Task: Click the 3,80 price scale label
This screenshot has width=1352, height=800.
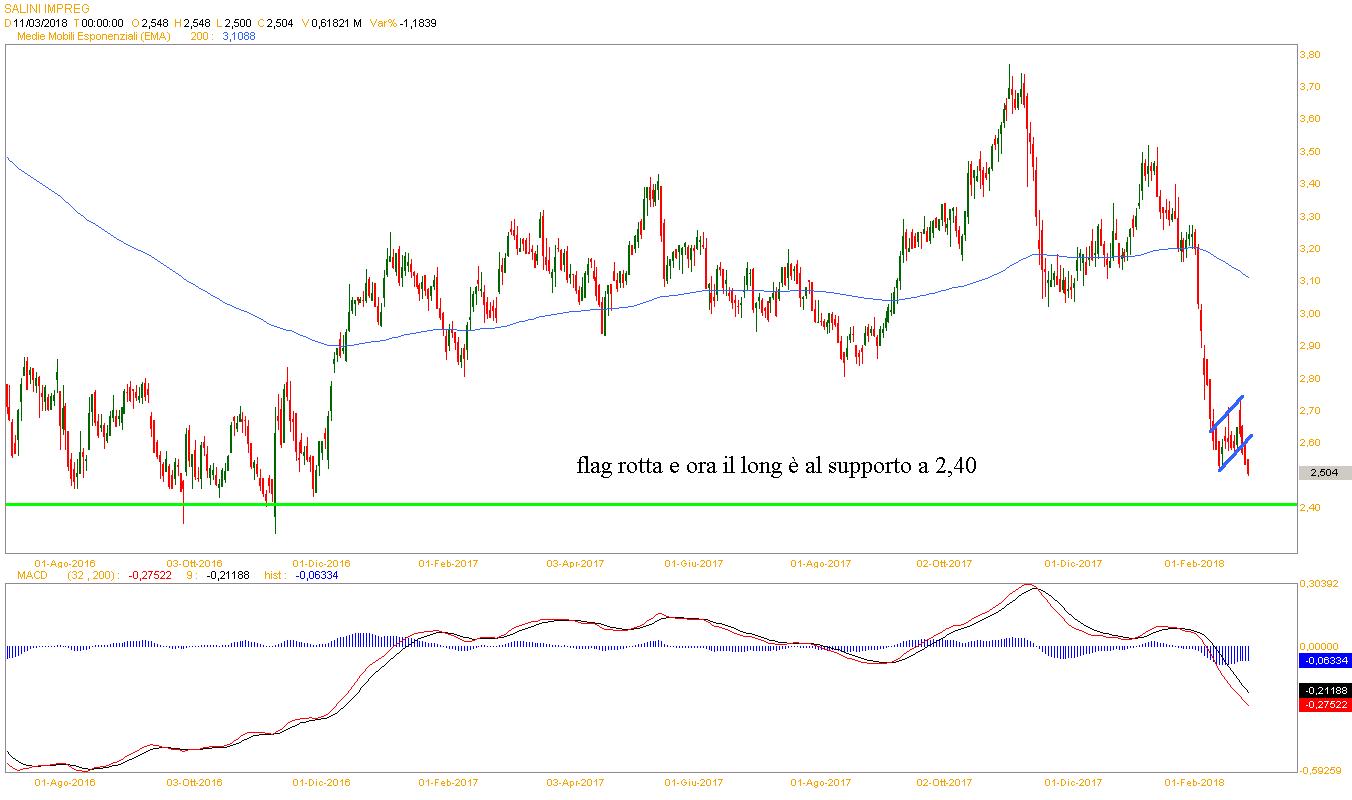Action: point(1309,54)
